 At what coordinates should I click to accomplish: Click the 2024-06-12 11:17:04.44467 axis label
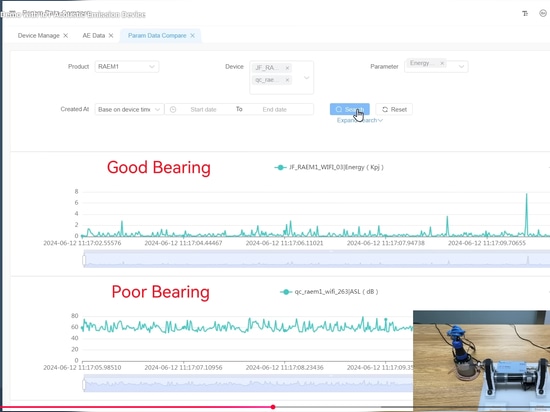point(183,243)
